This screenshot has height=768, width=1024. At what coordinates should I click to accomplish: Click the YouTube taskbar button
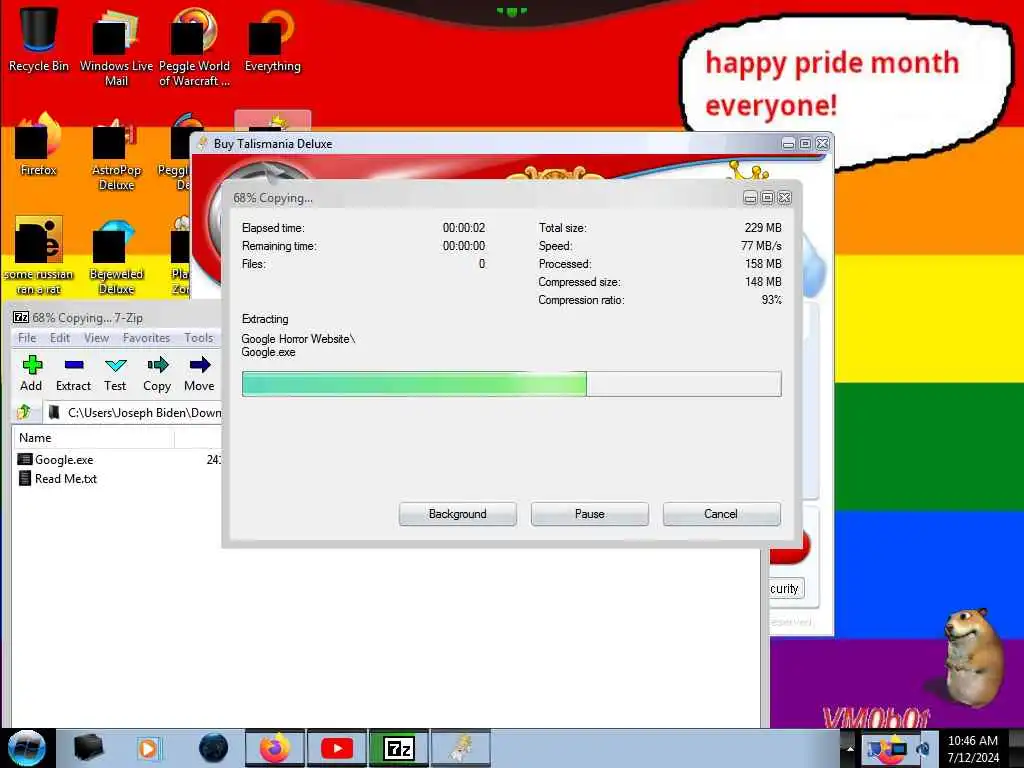pos(337,748)
